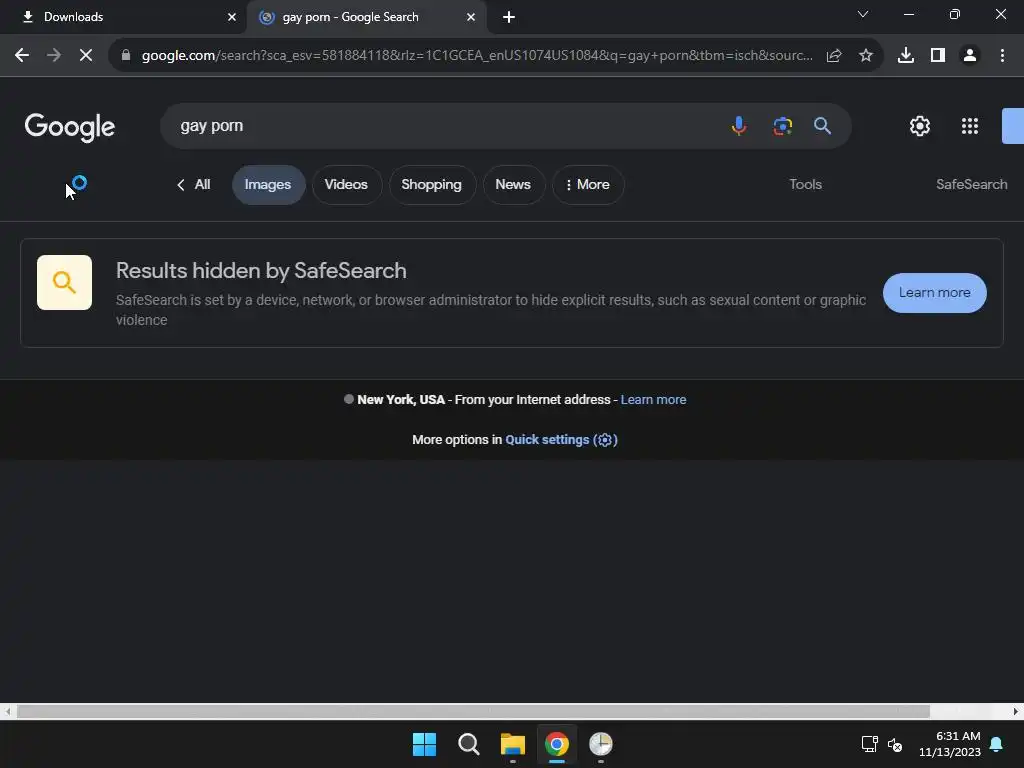Click the magnifier search button
Screen dimensions: 1024x768
pyautogui.click(x=822, y=125)
